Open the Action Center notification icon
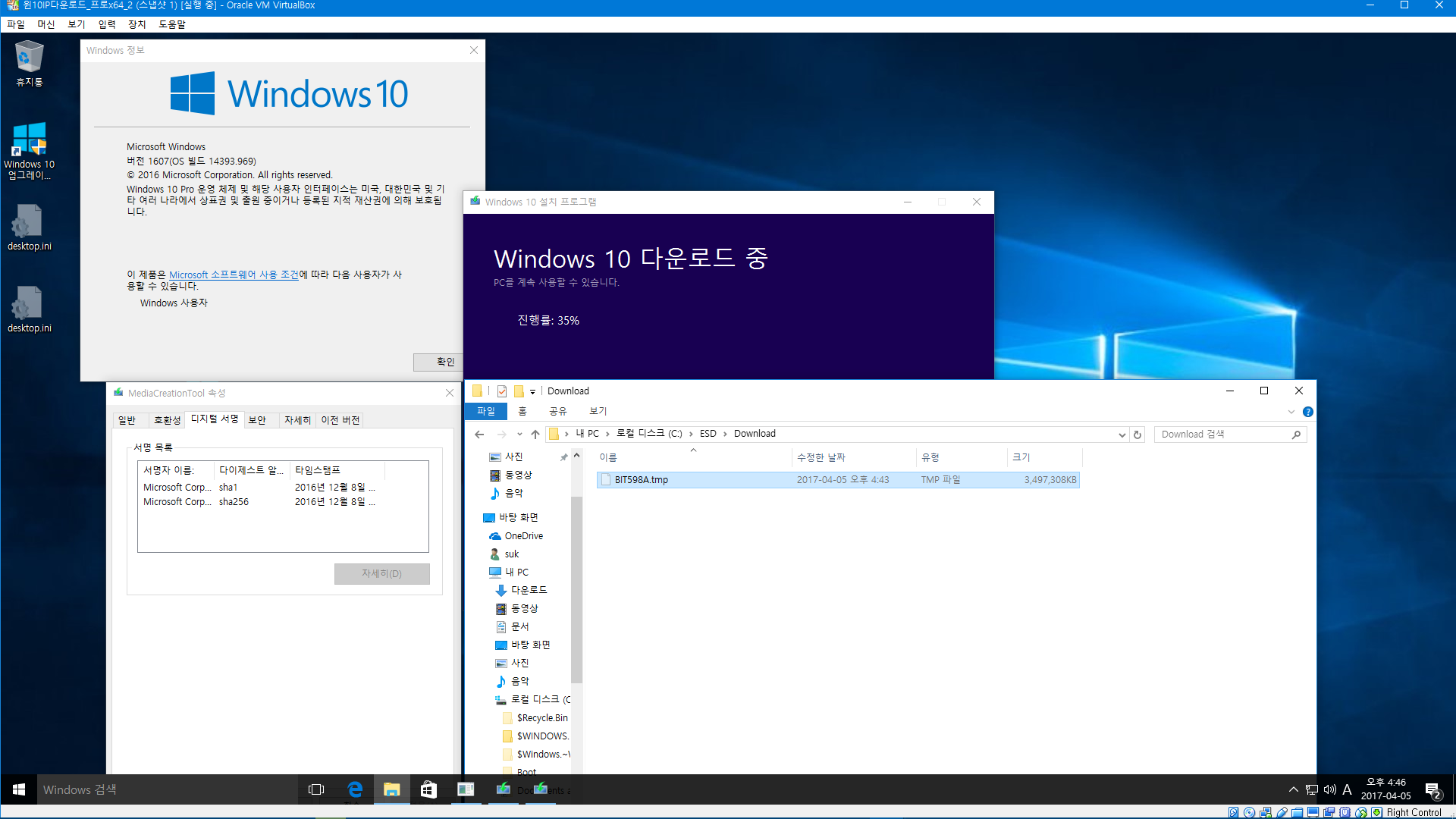The width and height of the screenshot is (1456, 819). (x=1432, y=790)
